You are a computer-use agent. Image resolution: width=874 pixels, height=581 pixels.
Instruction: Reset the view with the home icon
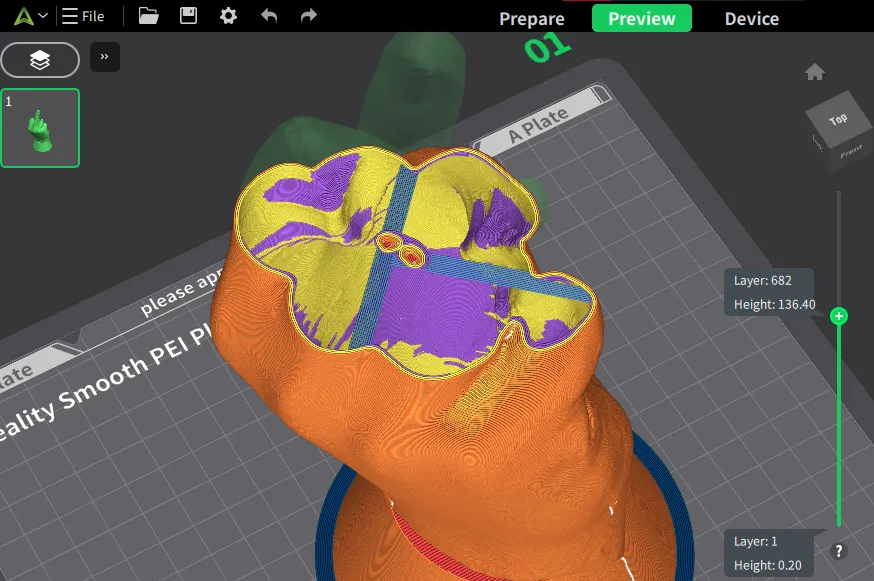pos(814,72)
